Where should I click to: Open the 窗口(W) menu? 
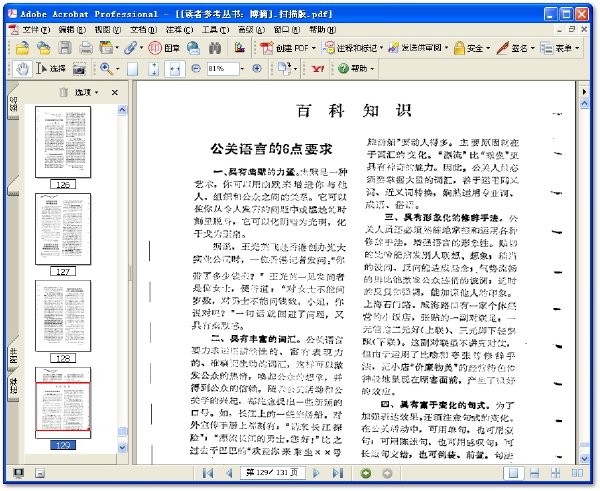click(287, 29)
